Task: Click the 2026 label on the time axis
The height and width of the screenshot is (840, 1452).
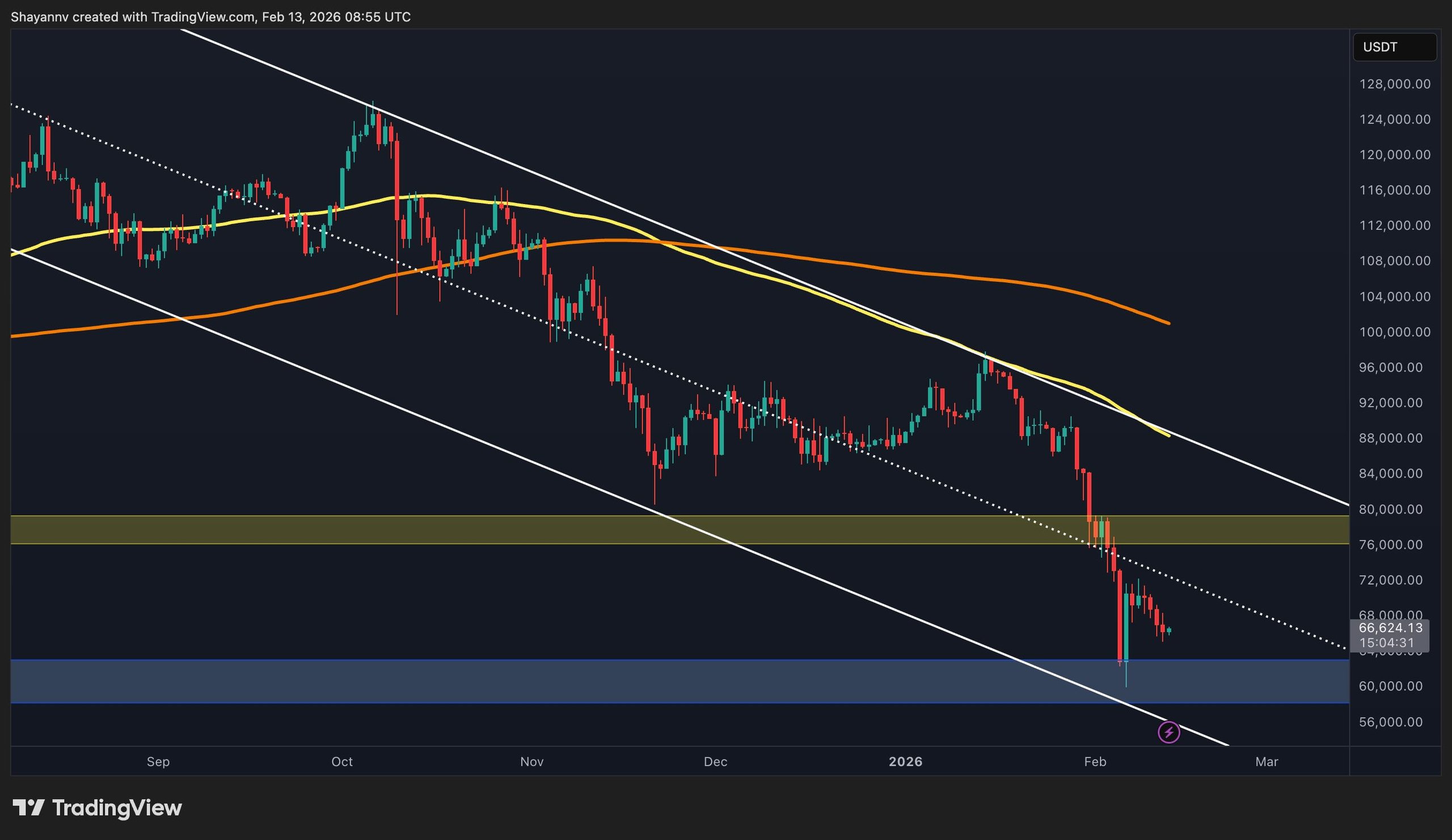Action: tap(906, 762)
